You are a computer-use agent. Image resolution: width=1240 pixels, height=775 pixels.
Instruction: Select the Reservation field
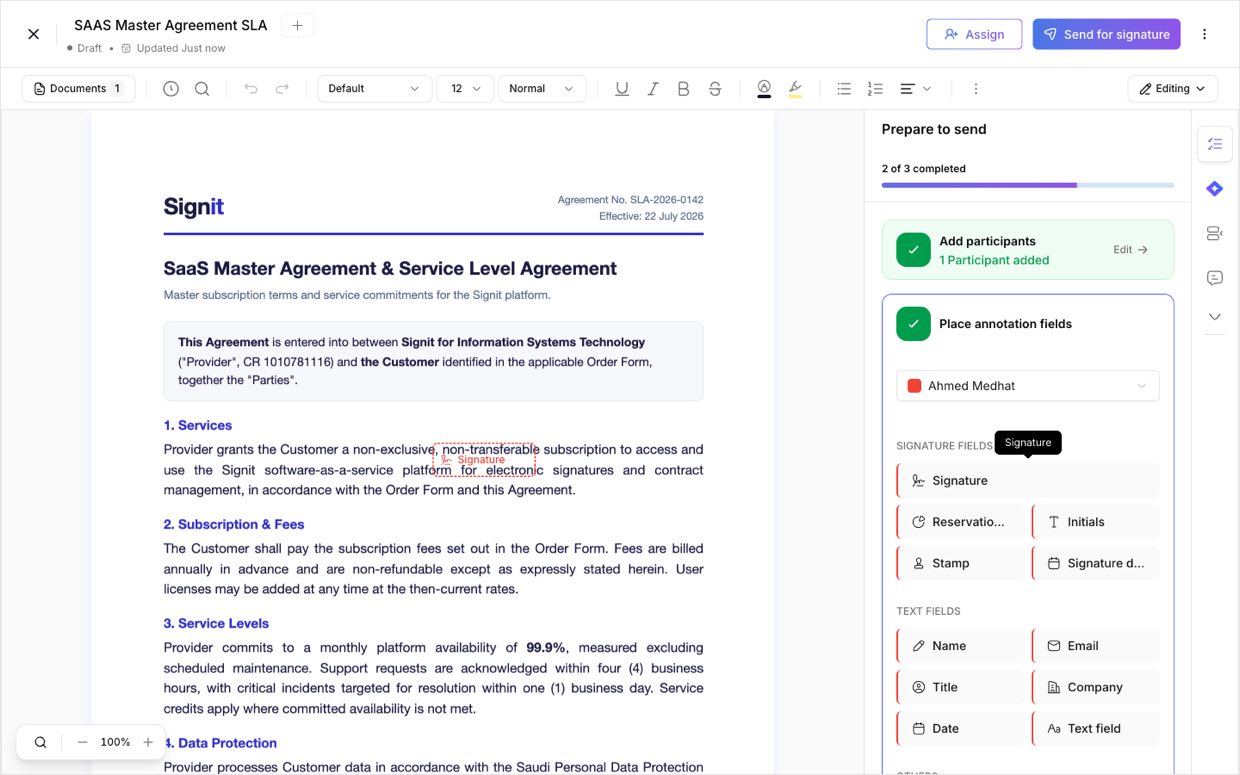(x=961, y=522)
